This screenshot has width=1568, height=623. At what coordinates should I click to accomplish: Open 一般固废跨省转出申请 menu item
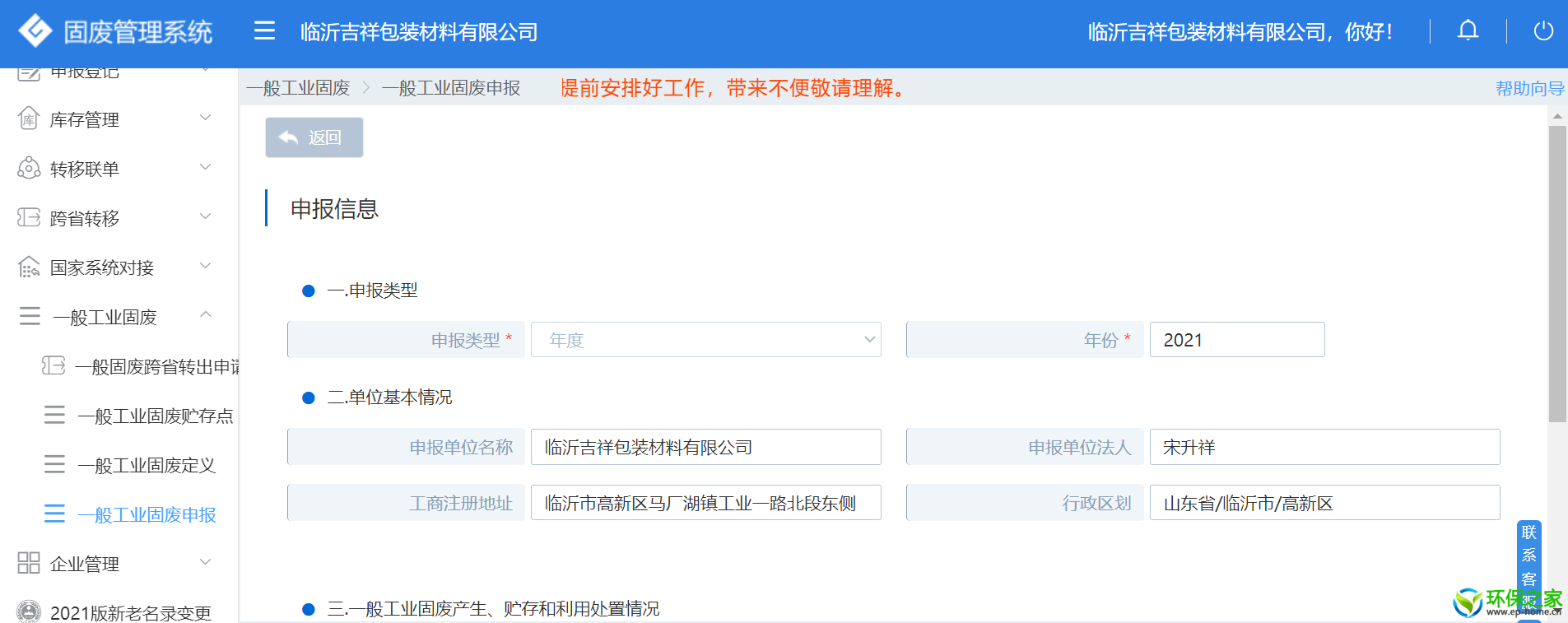156,367
